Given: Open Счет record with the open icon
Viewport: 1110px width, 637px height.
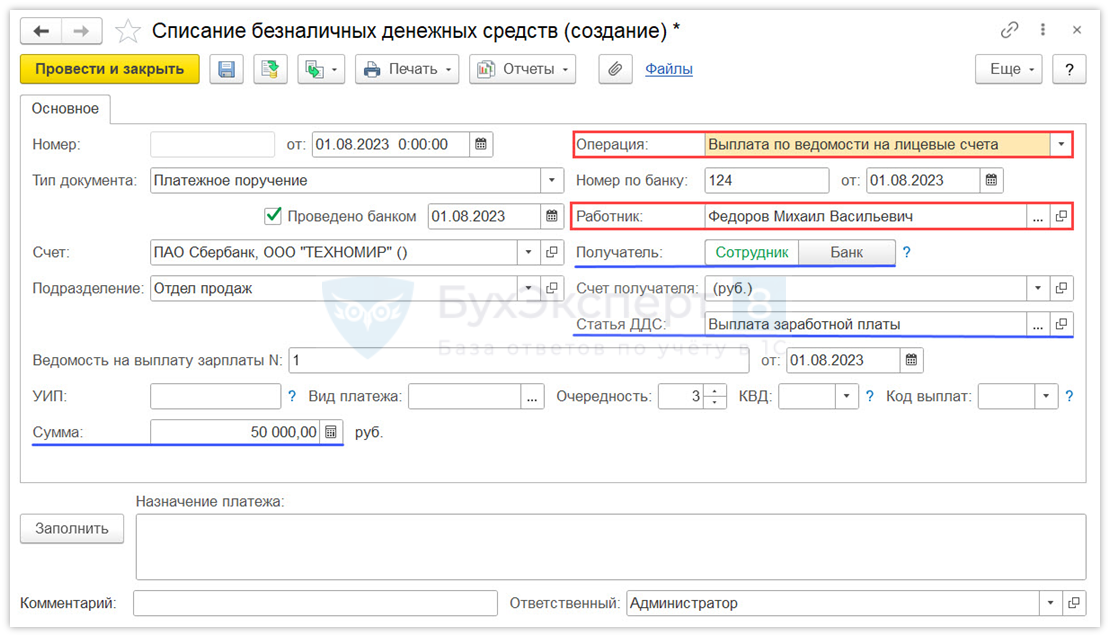Looking at the screenshot, I should [551, 253].
